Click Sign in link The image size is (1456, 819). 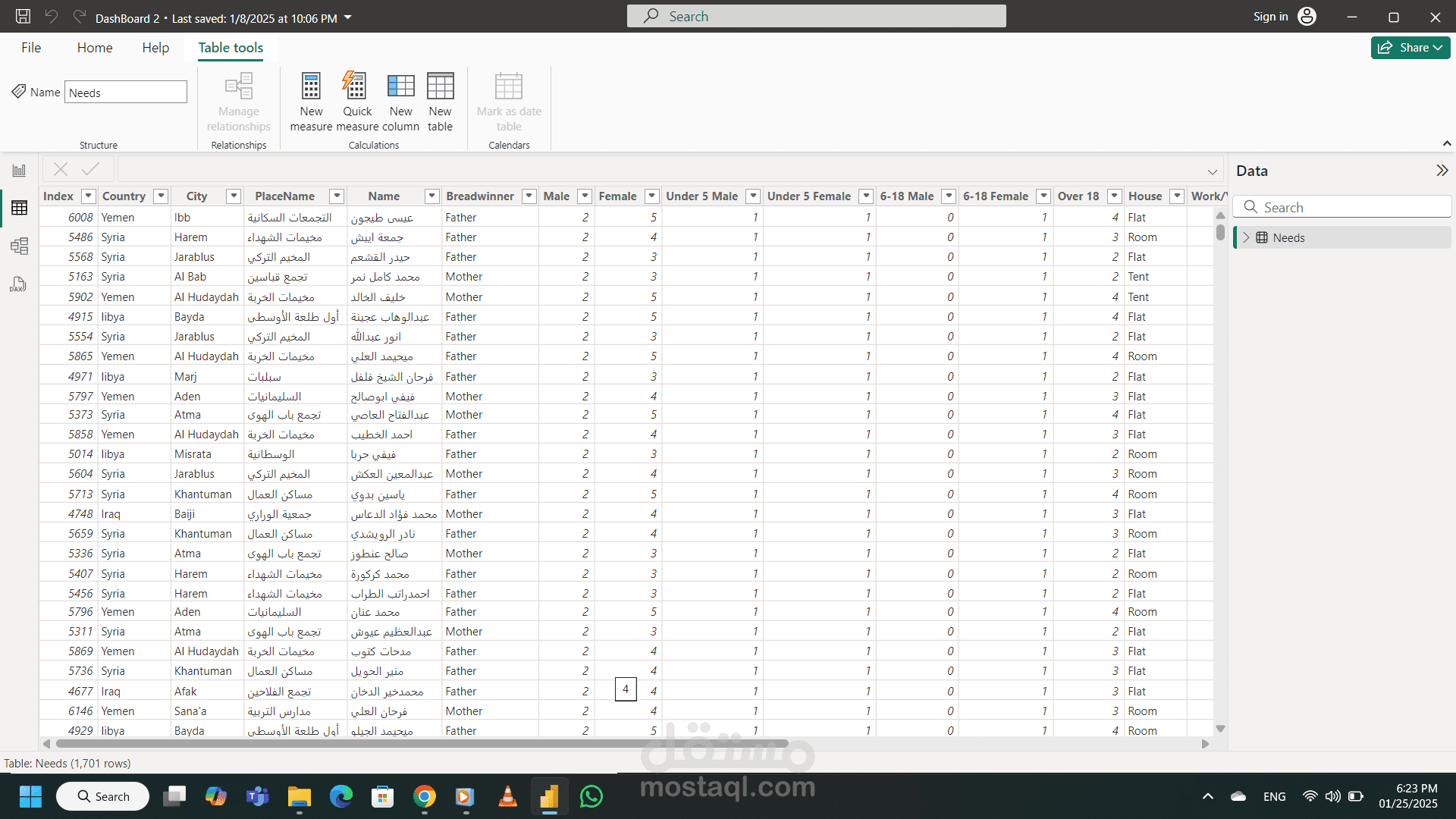pos(1270,17)
